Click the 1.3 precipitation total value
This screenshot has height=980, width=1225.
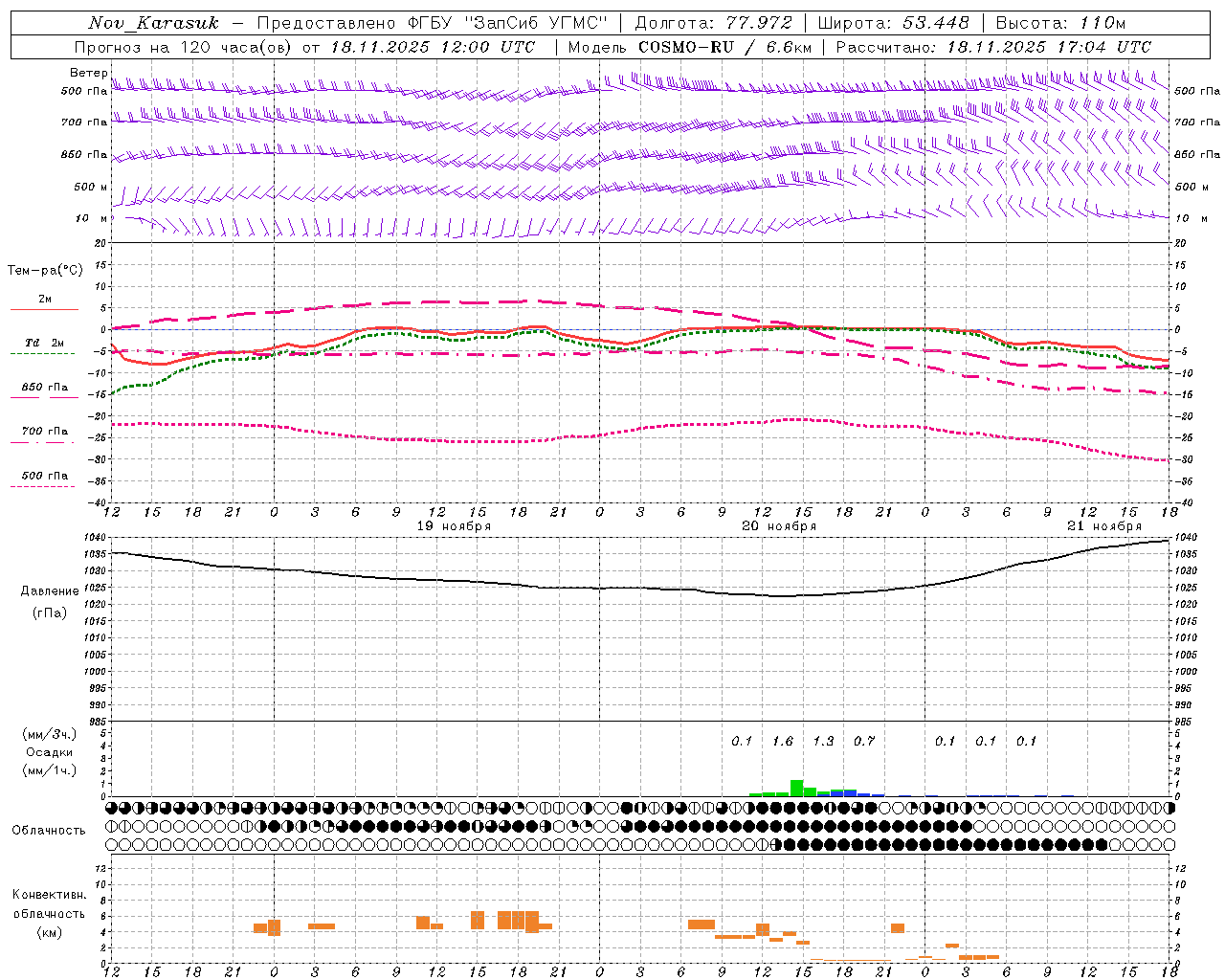point(823,741)
